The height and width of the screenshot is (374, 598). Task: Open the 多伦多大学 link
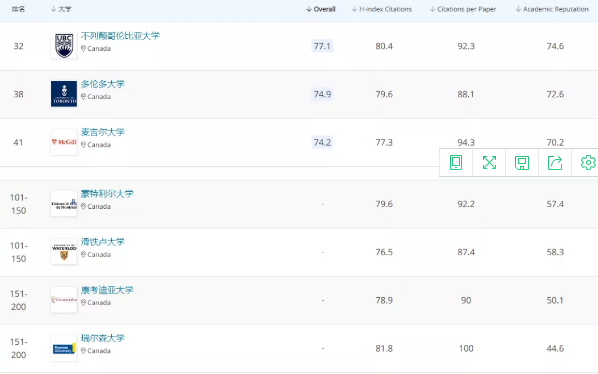(103, 84)
